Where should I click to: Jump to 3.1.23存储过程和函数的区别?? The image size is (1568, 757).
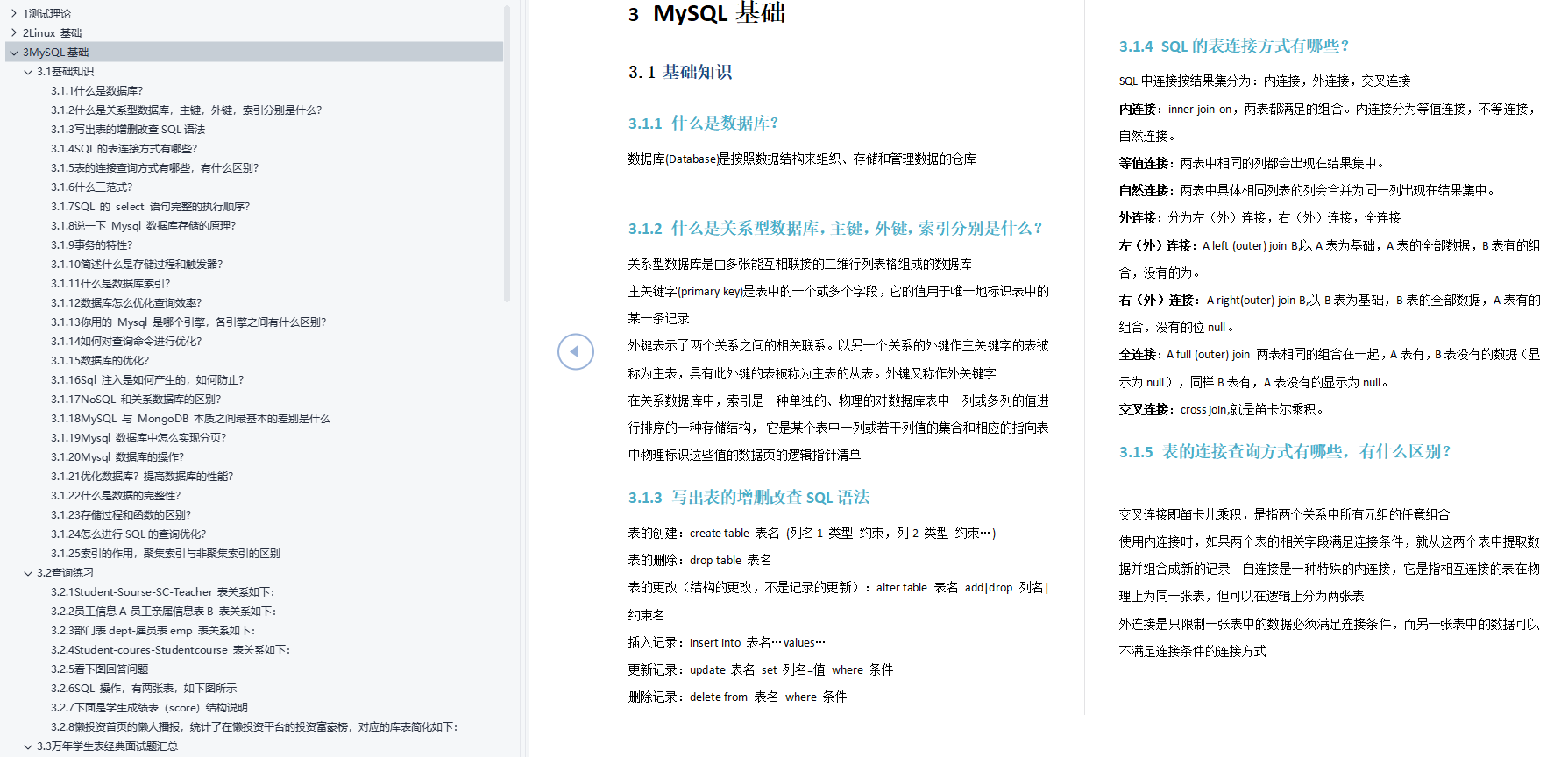click(x=121, y=514)
